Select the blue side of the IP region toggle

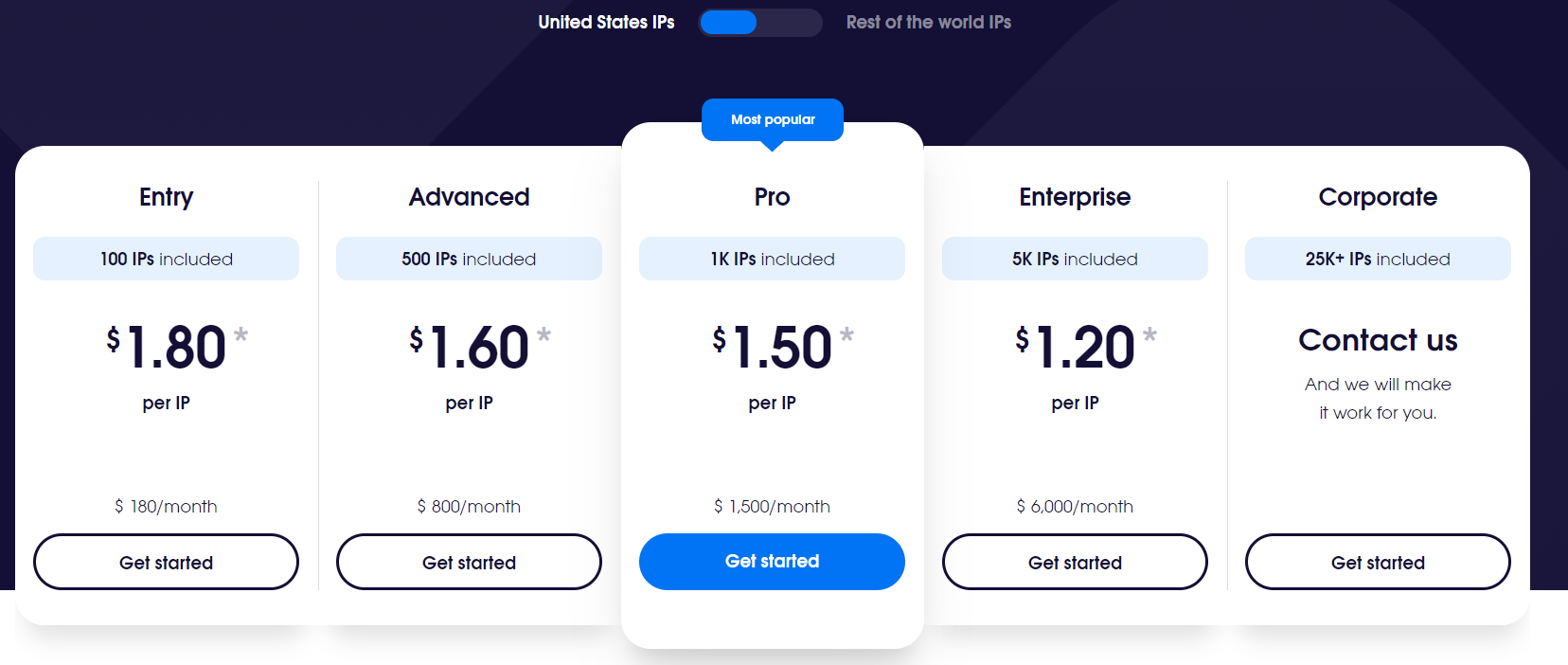tap(729, 22)
